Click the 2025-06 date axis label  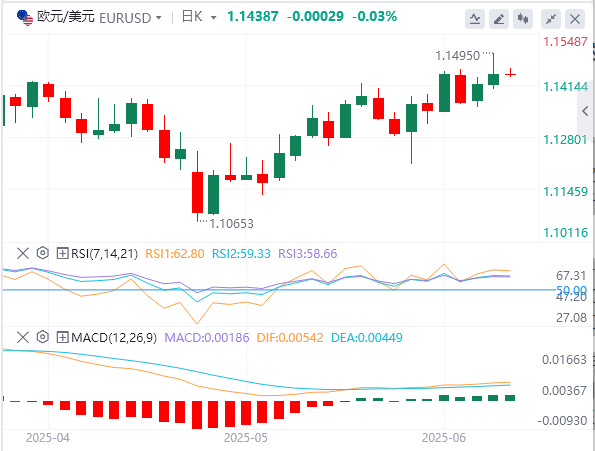pyautogui.click(x=444, y=438)
